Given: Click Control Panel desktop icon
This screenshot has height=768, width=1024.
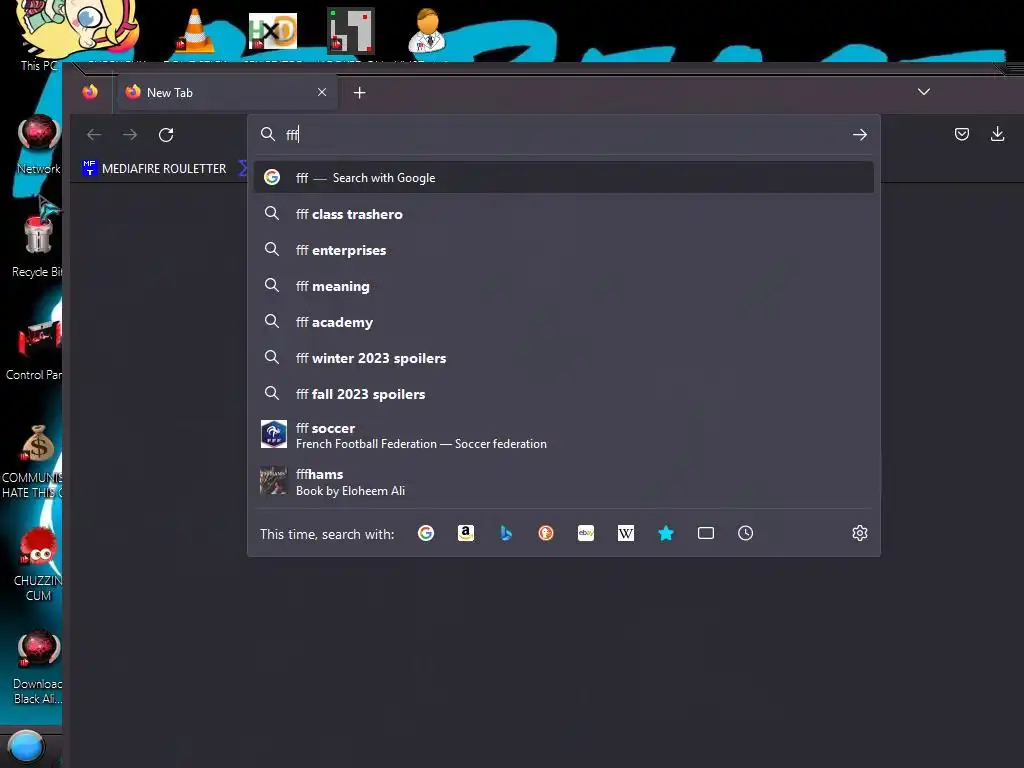Looking at the screenshot, I should click(x=34, y=349).
